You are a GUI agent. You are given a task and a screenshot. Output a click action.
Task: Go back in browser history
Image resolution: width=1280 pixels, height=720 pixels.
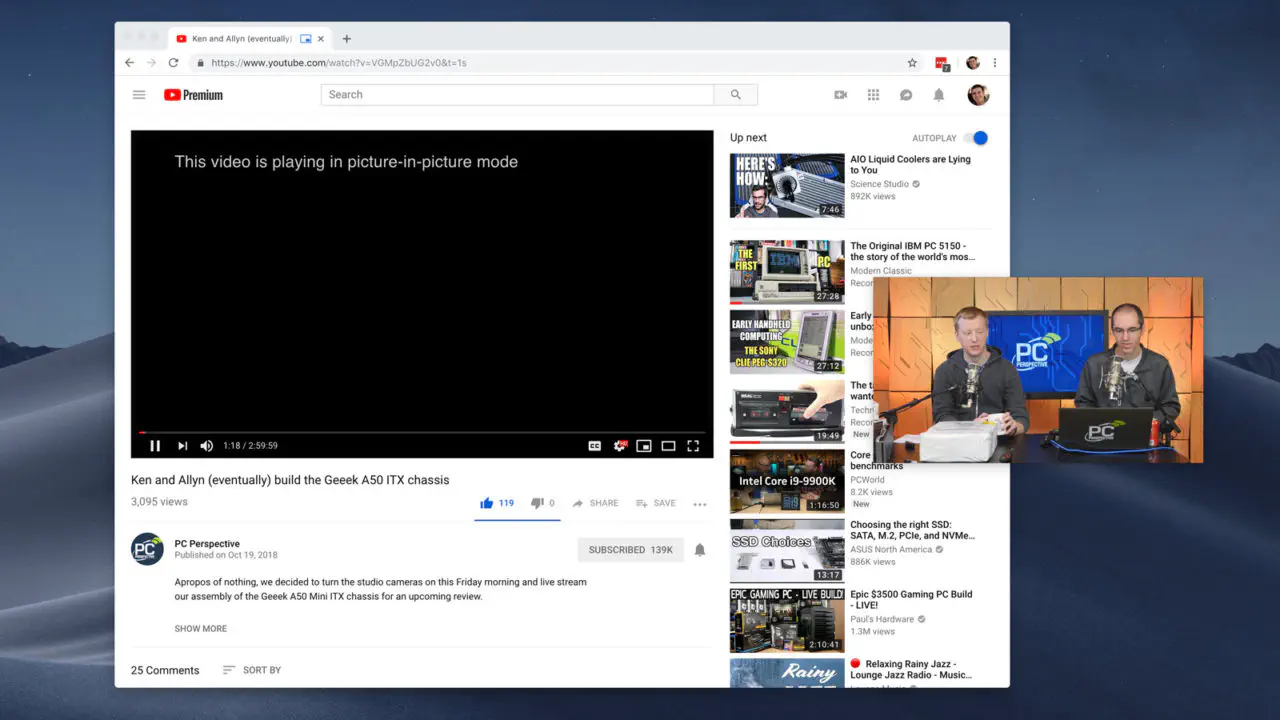[x=129, y=63]
